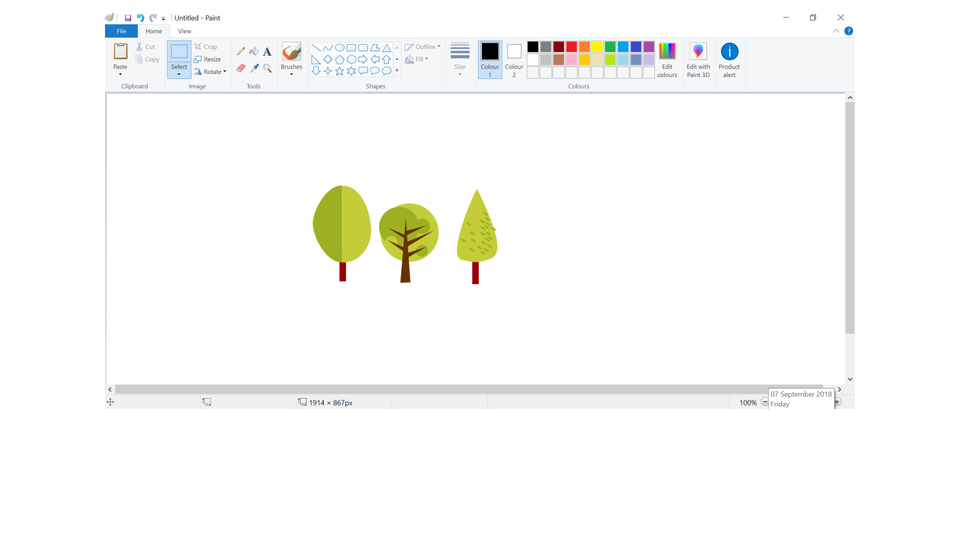960x540 pixels.
Task: Click the Resize button
Action: tap(208, 59)
